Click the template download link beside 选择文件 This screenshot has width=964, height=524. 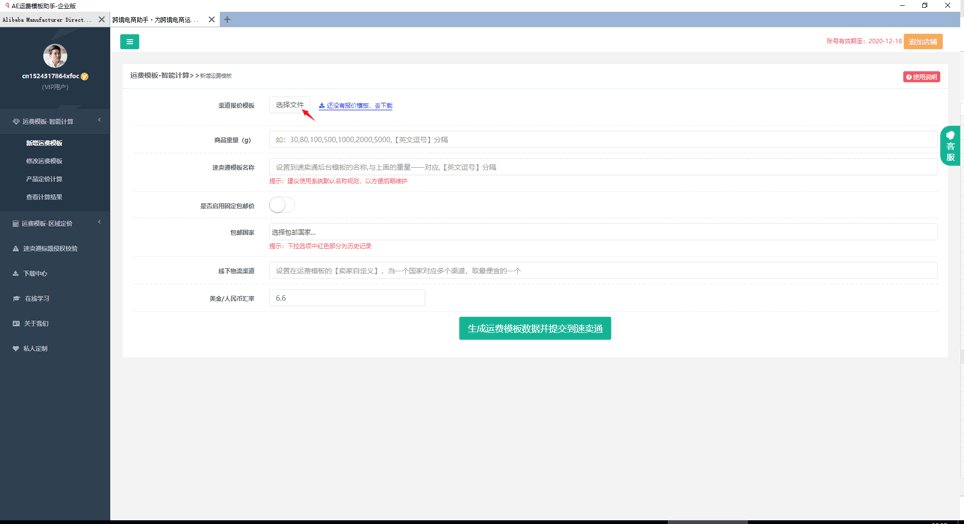(x=357, y=105)
